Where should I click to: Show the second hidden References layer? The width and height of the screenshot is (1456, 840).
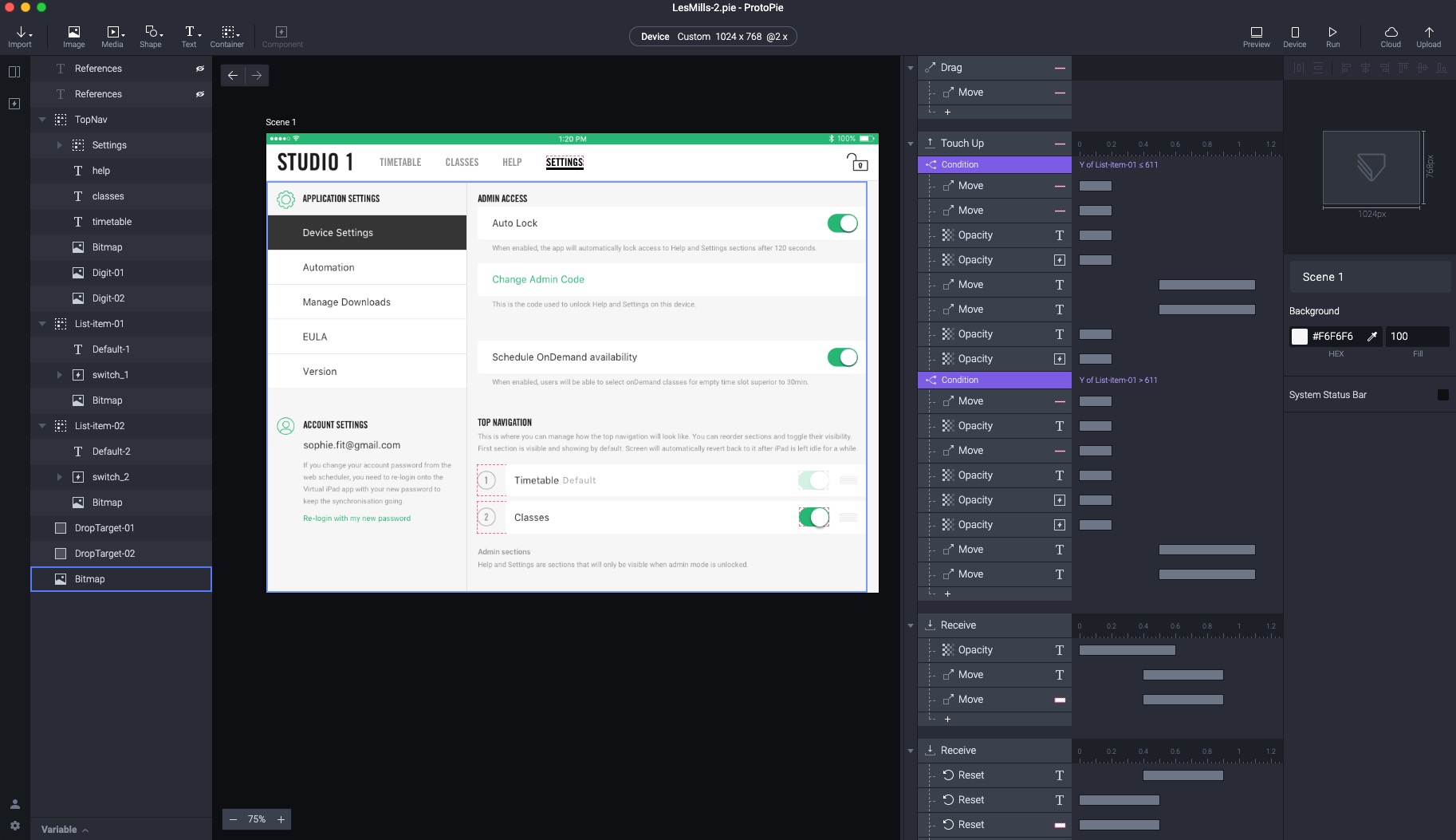[x=200, y=94]
